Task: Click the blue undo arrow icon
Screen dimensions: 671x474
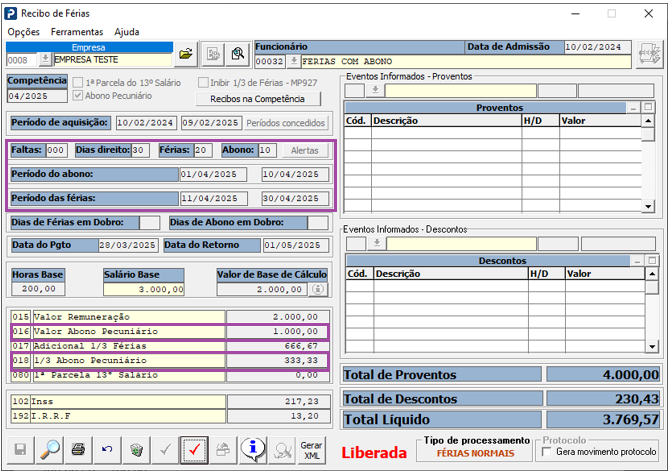Action: 107,450
